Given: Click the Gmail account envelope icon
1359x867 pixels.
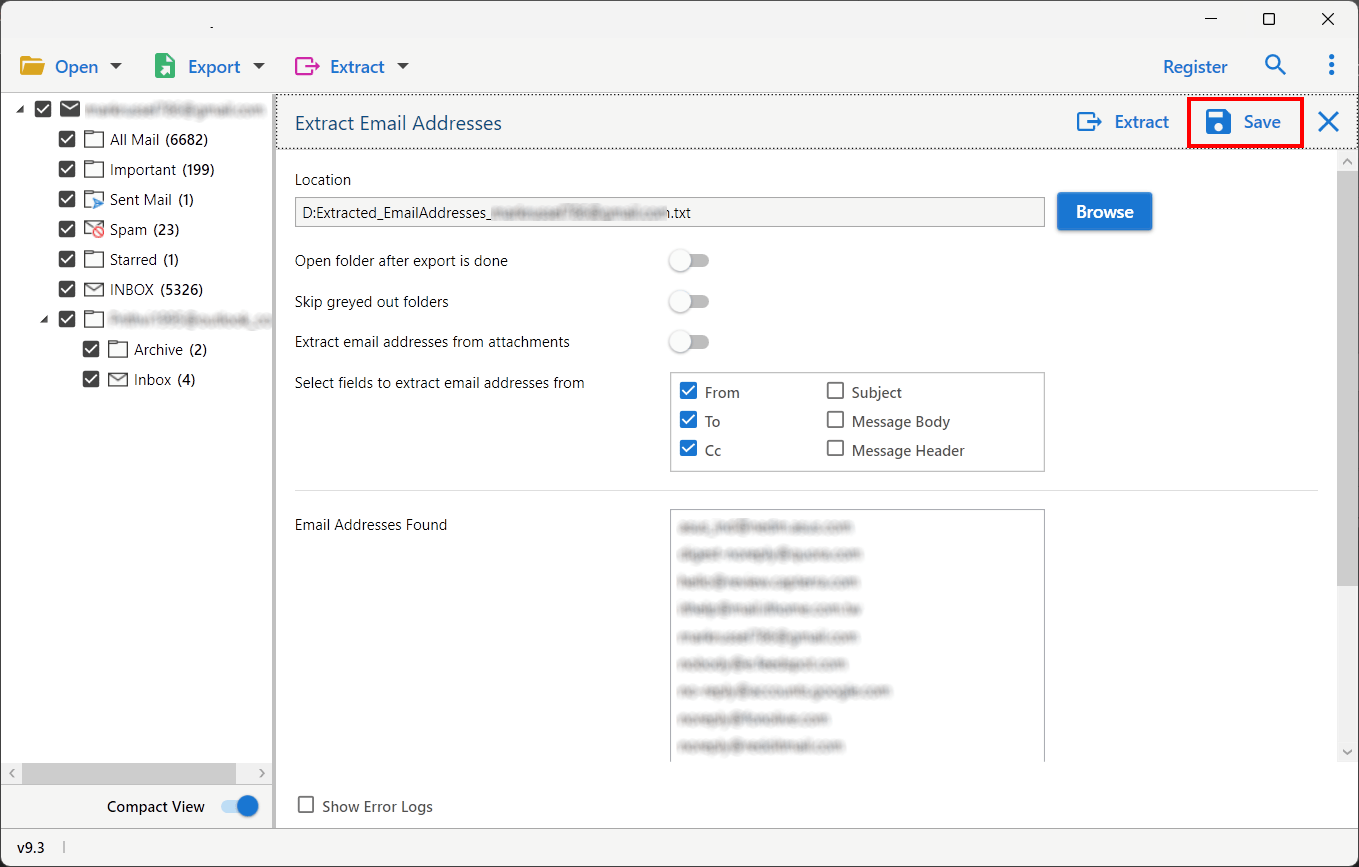Looking at the screenshot, I should [x=70, y=109].
